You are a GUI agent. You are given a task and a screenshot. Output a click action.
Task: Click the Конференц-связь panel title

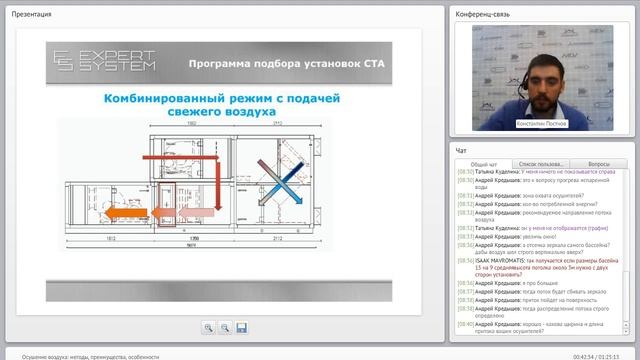pyautogui.click(x=482, y=14)
